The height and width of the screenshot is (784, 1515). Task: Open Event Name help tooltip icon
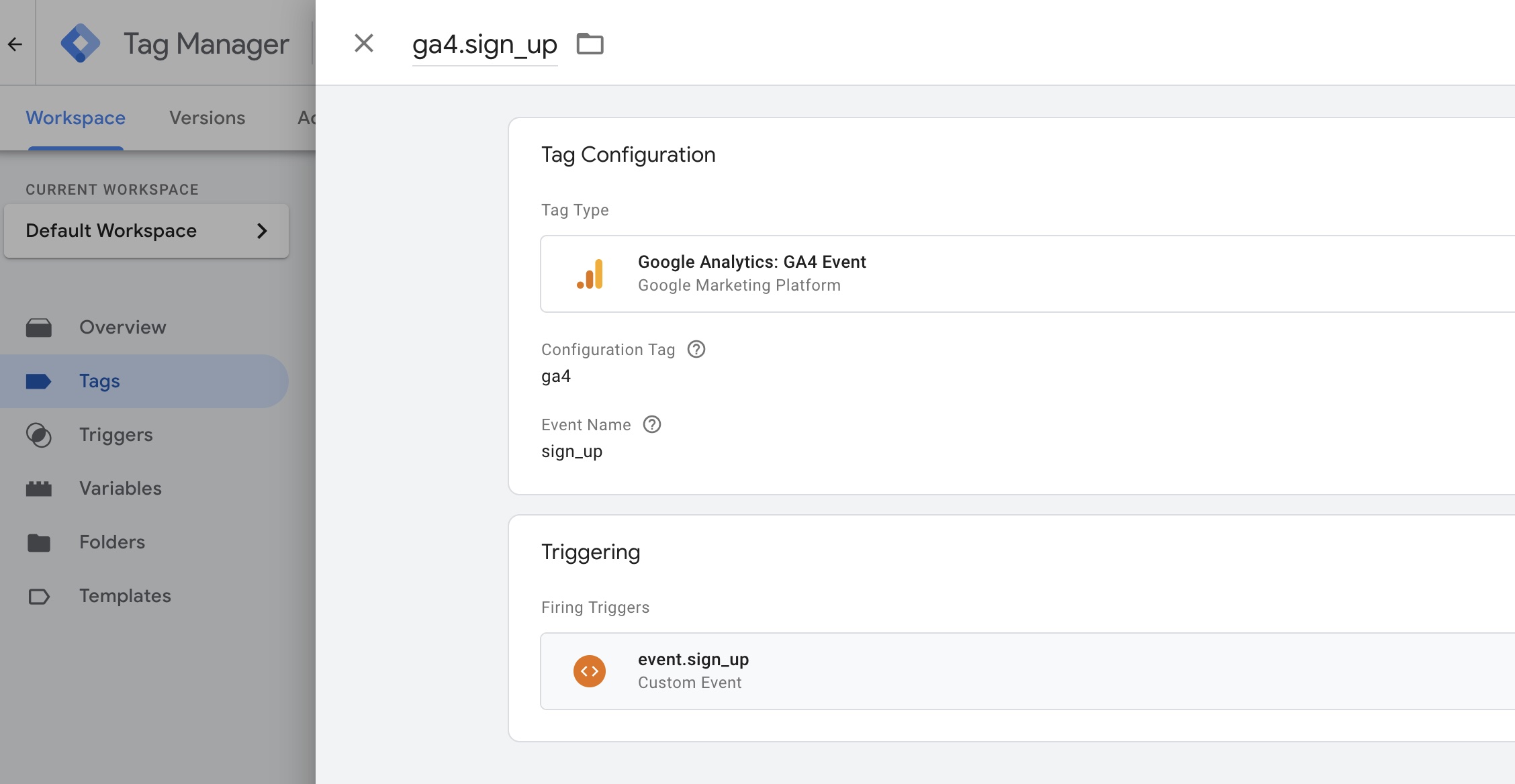pos(652,425)
